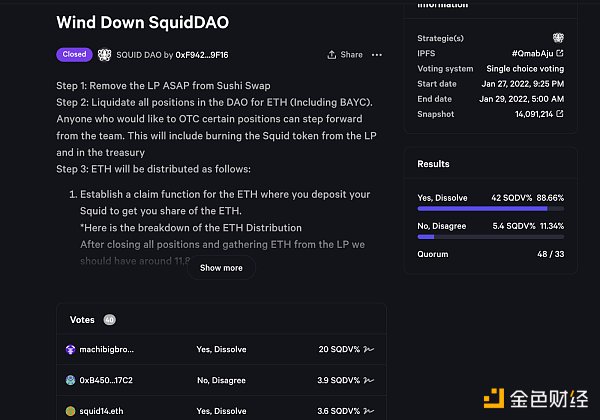Screen dimensions: 600x420
Task: Click machibigbro voter avatar
Action: click(71, 350)
